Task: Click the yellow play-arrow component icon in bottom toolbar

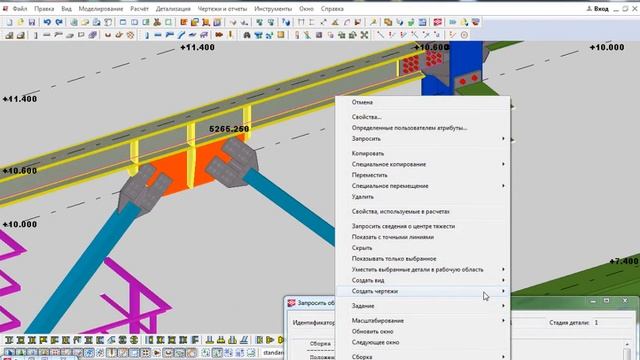Action: tap(270, 340)
